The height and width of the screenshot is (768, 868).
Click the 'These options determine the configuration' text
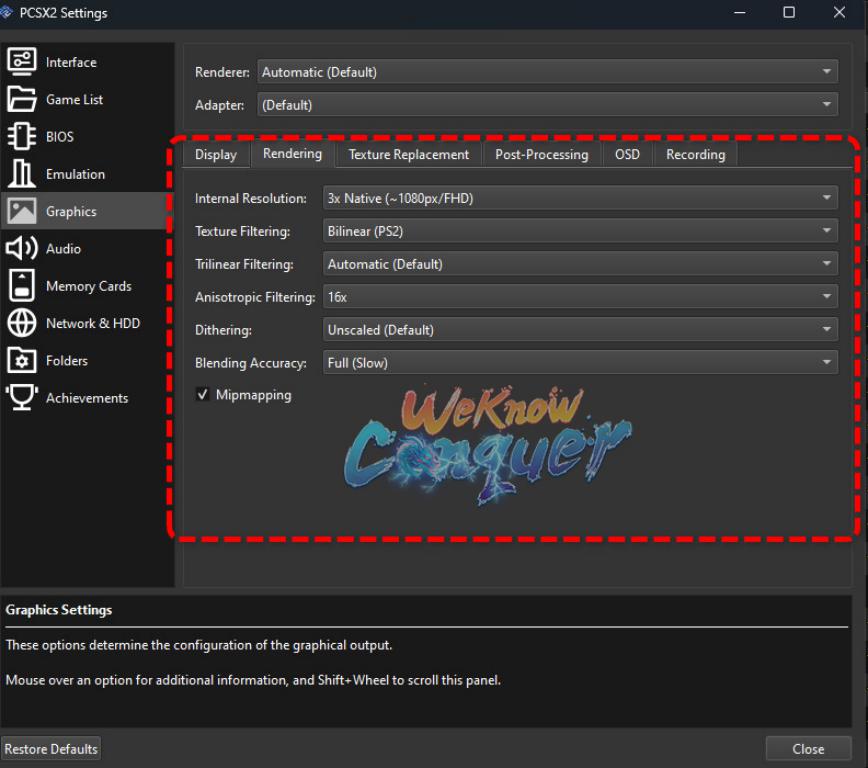coord(199,645)
